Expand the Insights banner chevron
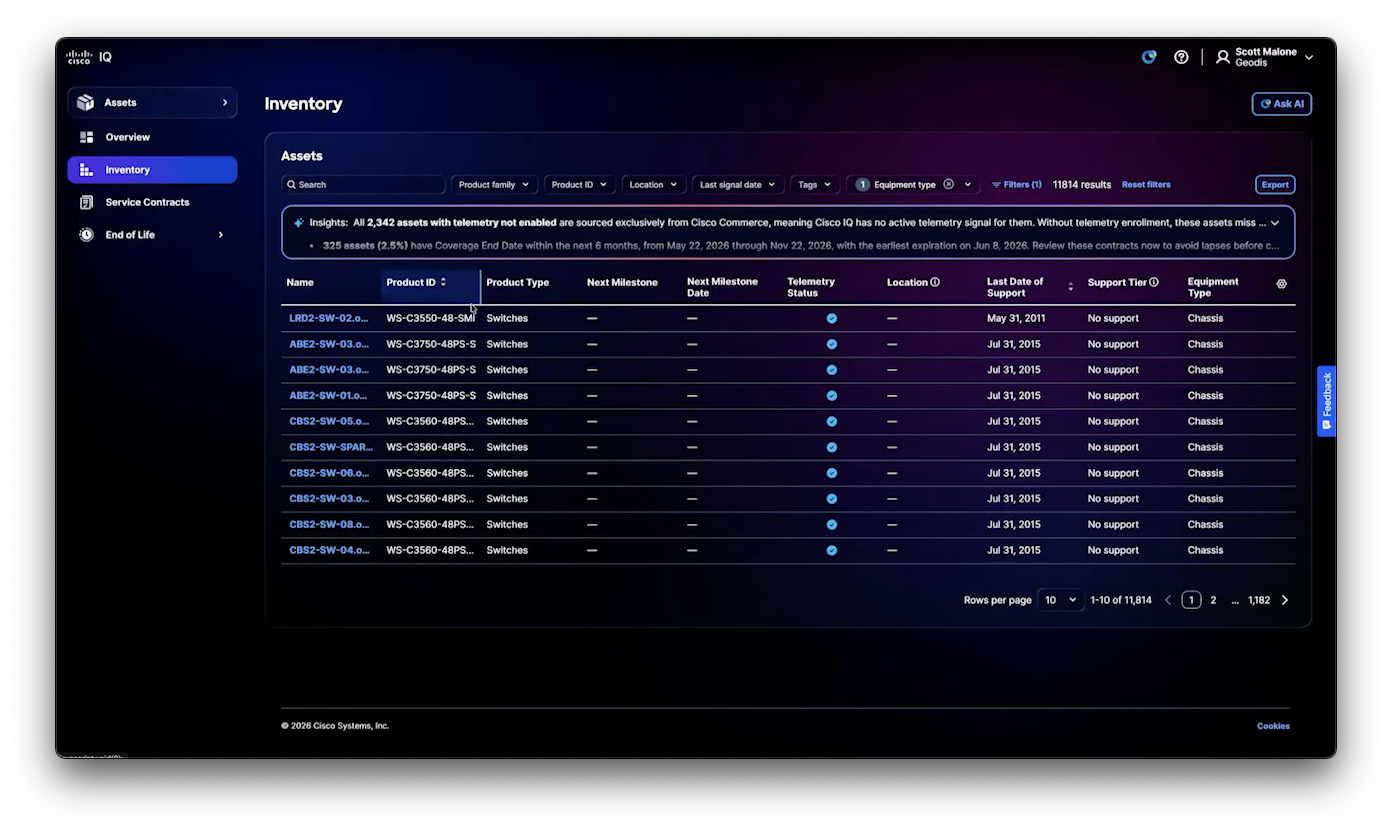This screenshot has width=1392, height=832. point(1275,223)
